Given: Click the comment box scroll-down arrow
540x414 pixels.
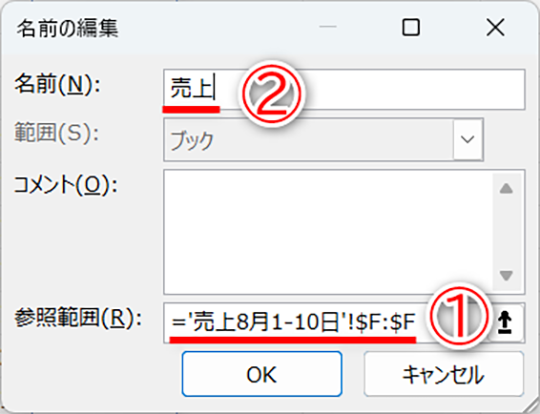Looking at the screenshot, I should (506, 276).
